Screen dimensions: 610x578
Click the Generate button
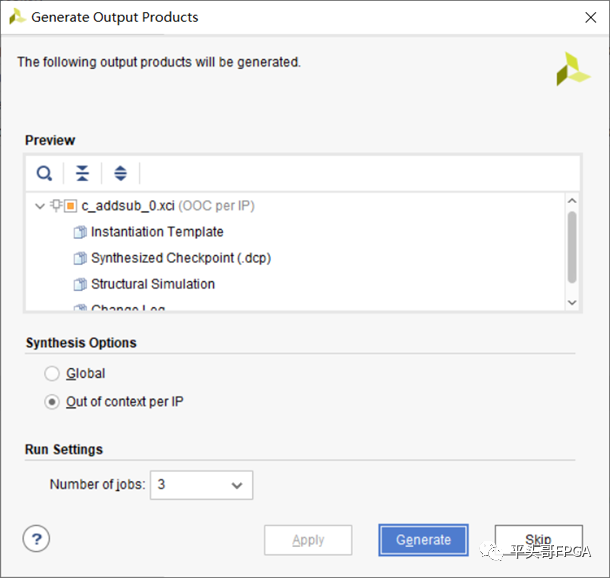pyautogui.click(x=423, y=540)
